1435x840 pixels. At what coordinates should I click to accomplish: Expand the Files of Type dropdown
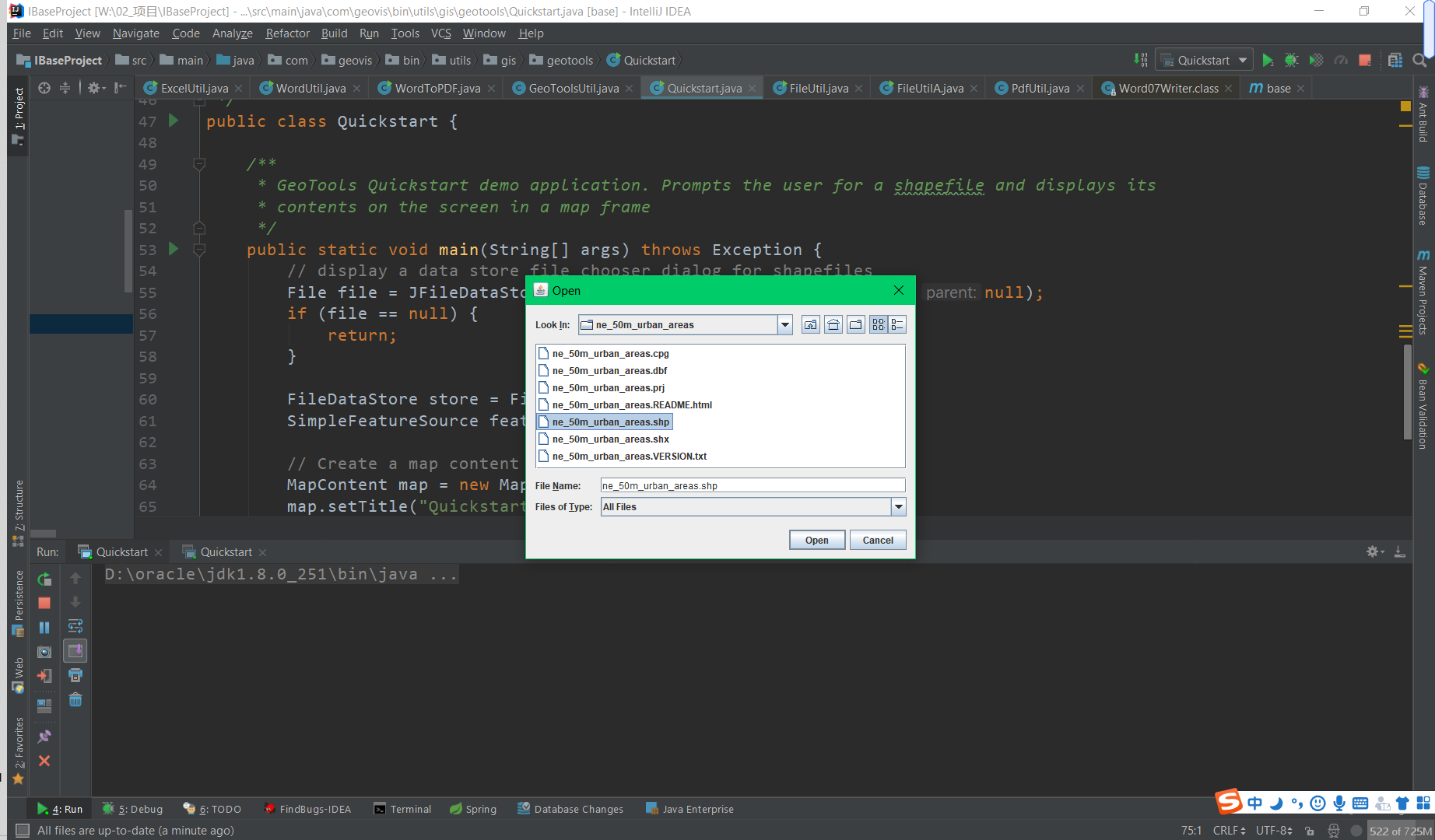click(899, 506)
